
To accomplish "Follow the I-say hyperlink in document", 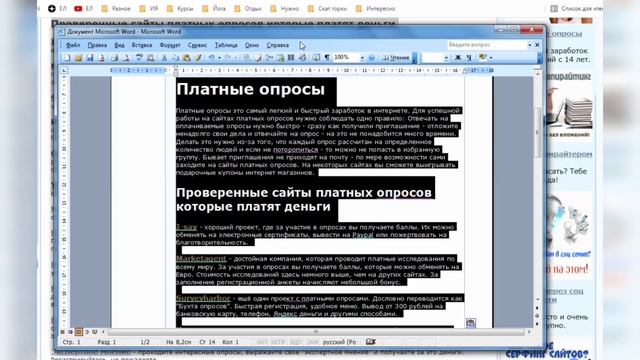I will pos(187,227).
